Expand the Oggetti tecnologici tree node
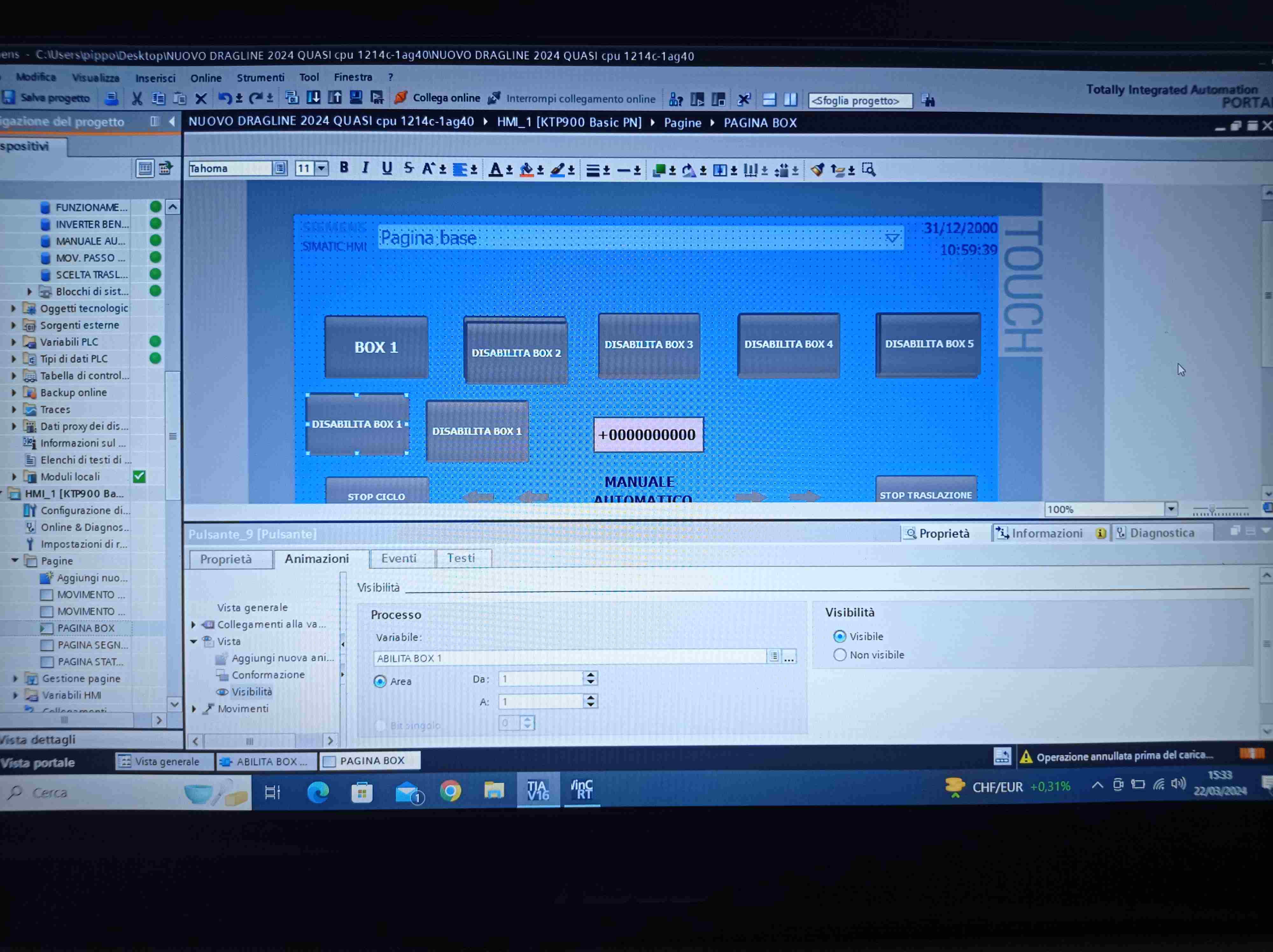This screenshot has width=1273, height=952. 13,308
